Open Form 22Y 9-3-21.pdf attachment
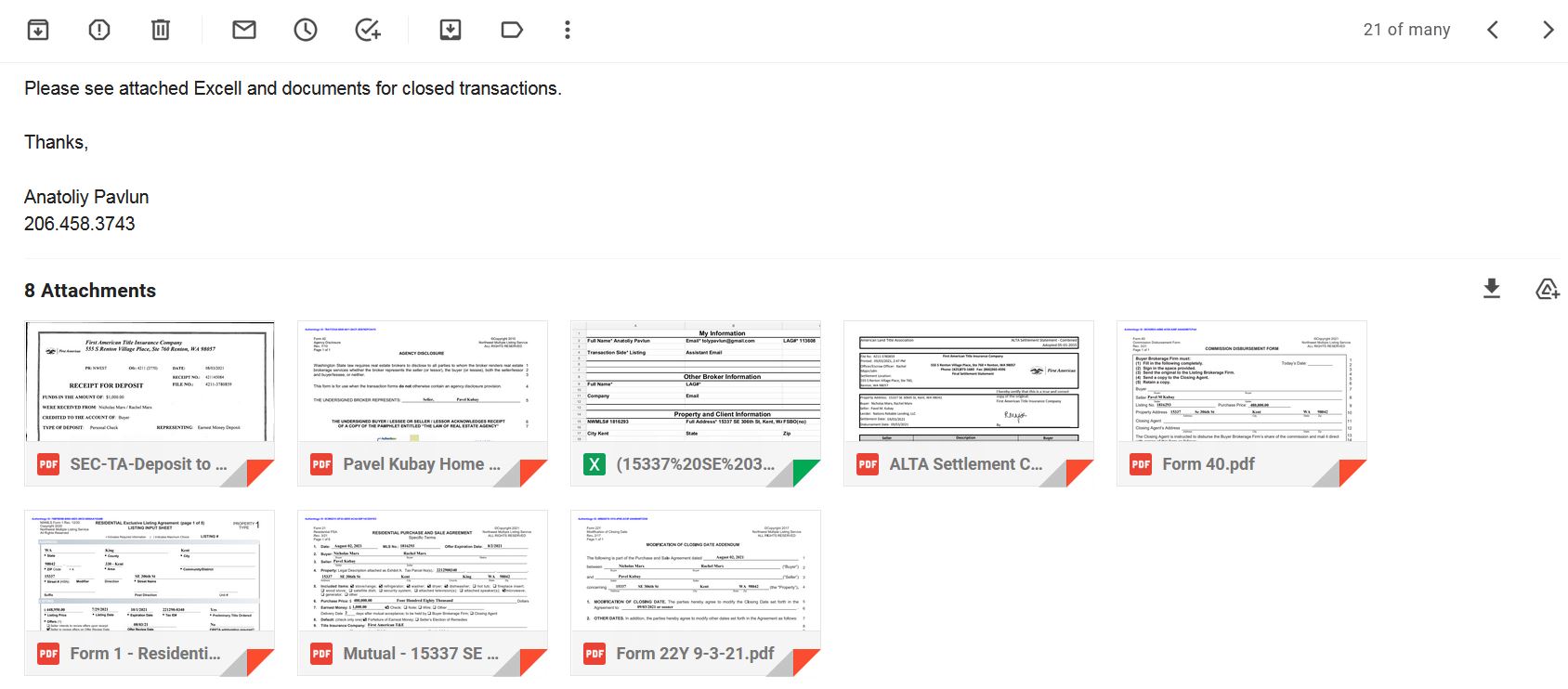Screen dimensions: 1568x689 (696, 592)
